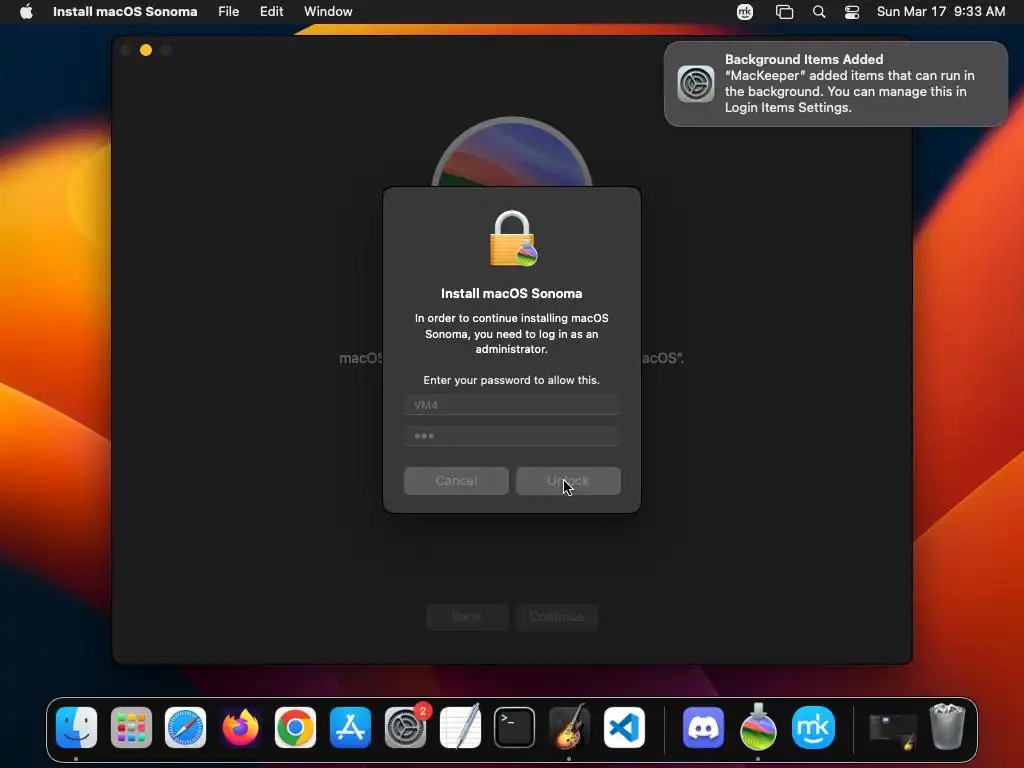
Task: Open Terminal from the Dock
Action: click(x=515, y=727)
